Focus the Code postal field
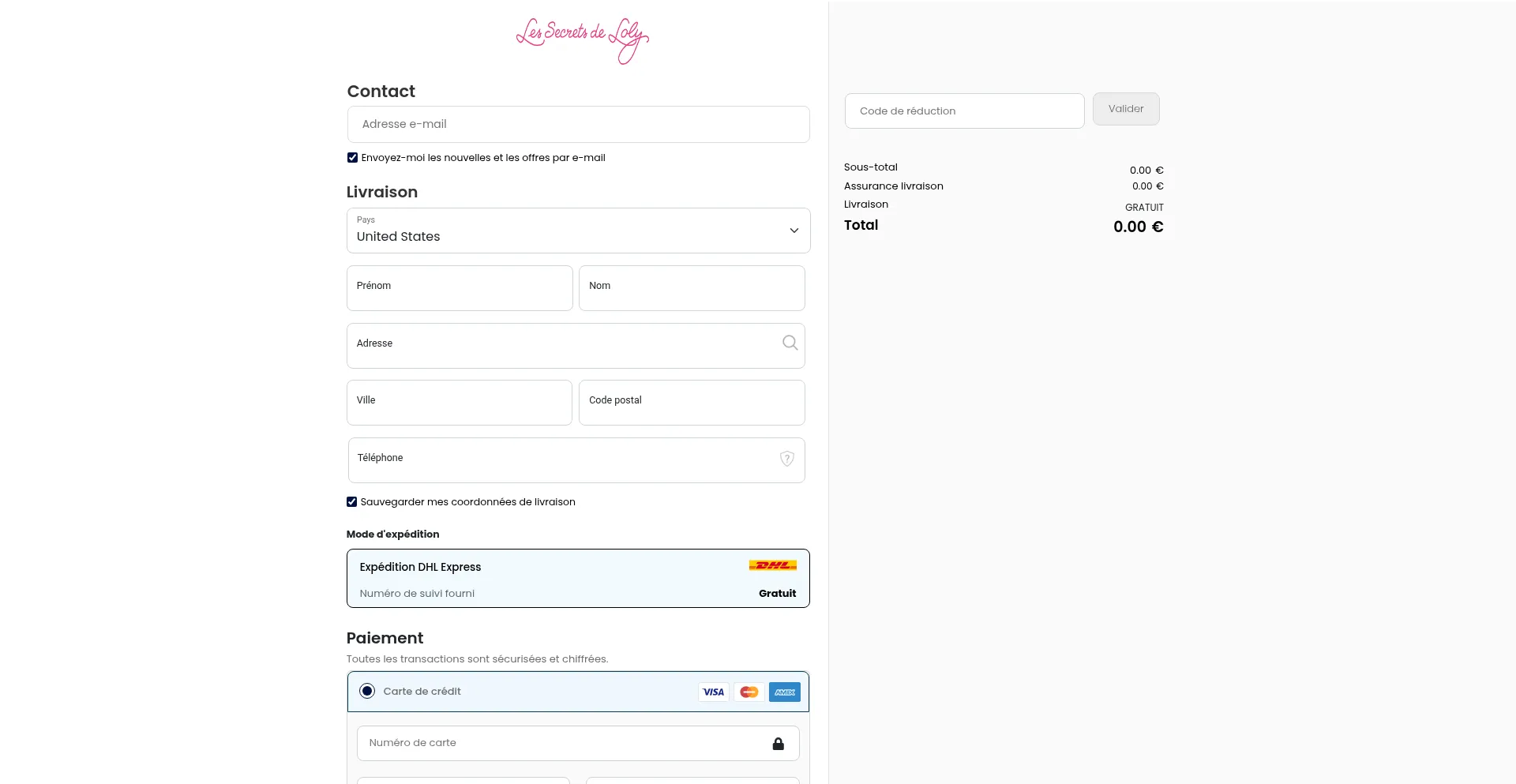Screen dimensions: 1516x784 tap(692, 403)
